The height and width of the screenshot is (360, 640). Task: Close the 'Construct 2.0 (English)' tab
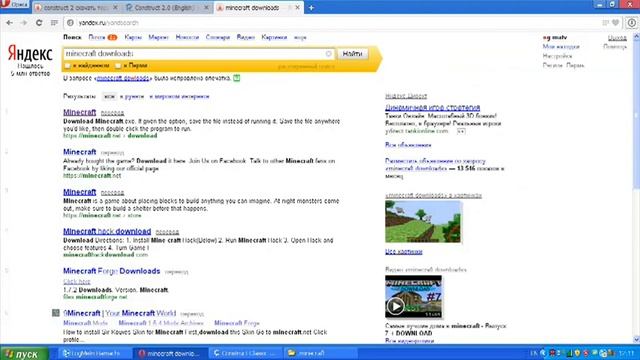207,7
